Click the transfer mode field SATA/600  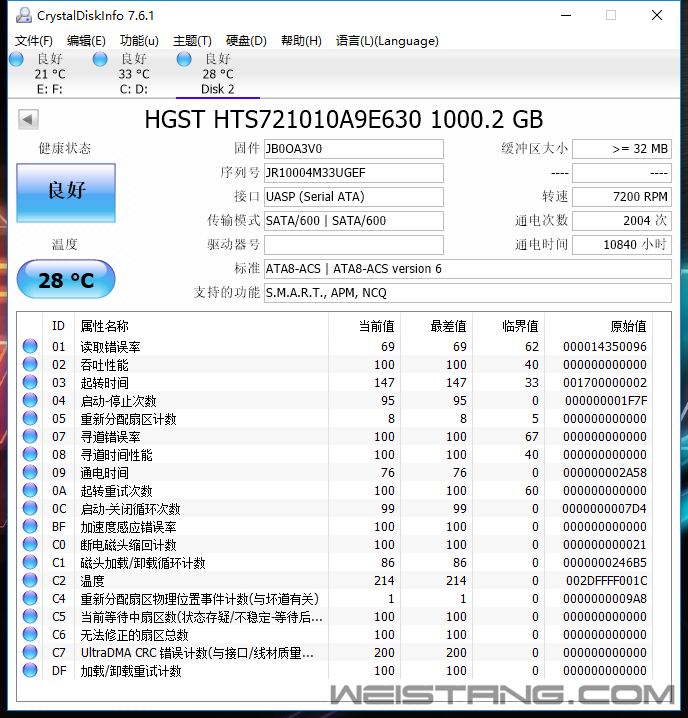(354, 221)
